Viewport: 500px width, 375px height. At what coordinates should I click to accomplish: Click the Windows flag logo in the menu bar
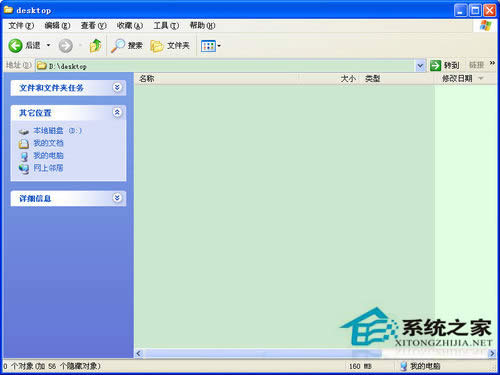[x=485, y=26]
